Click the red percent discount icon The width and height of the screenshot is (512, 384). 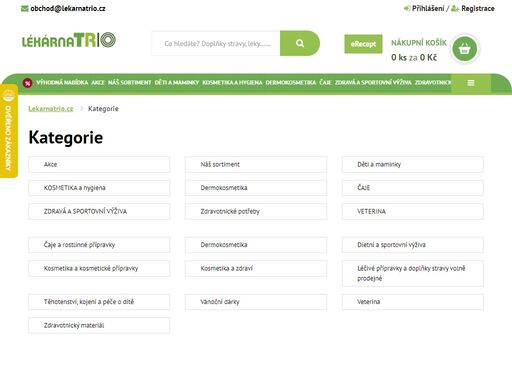[x=27, y=83]
